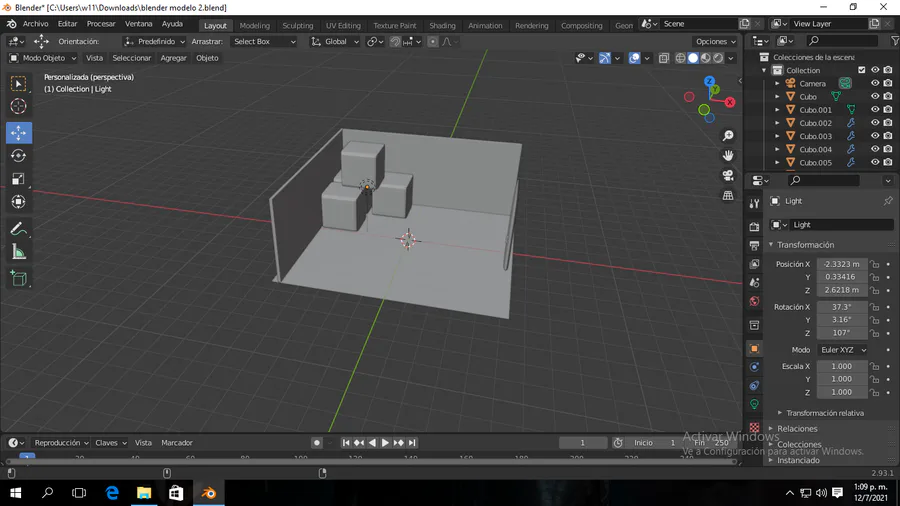The image size is (900, 506).
Task: Open the Physics properties tab
Action: 754,367
